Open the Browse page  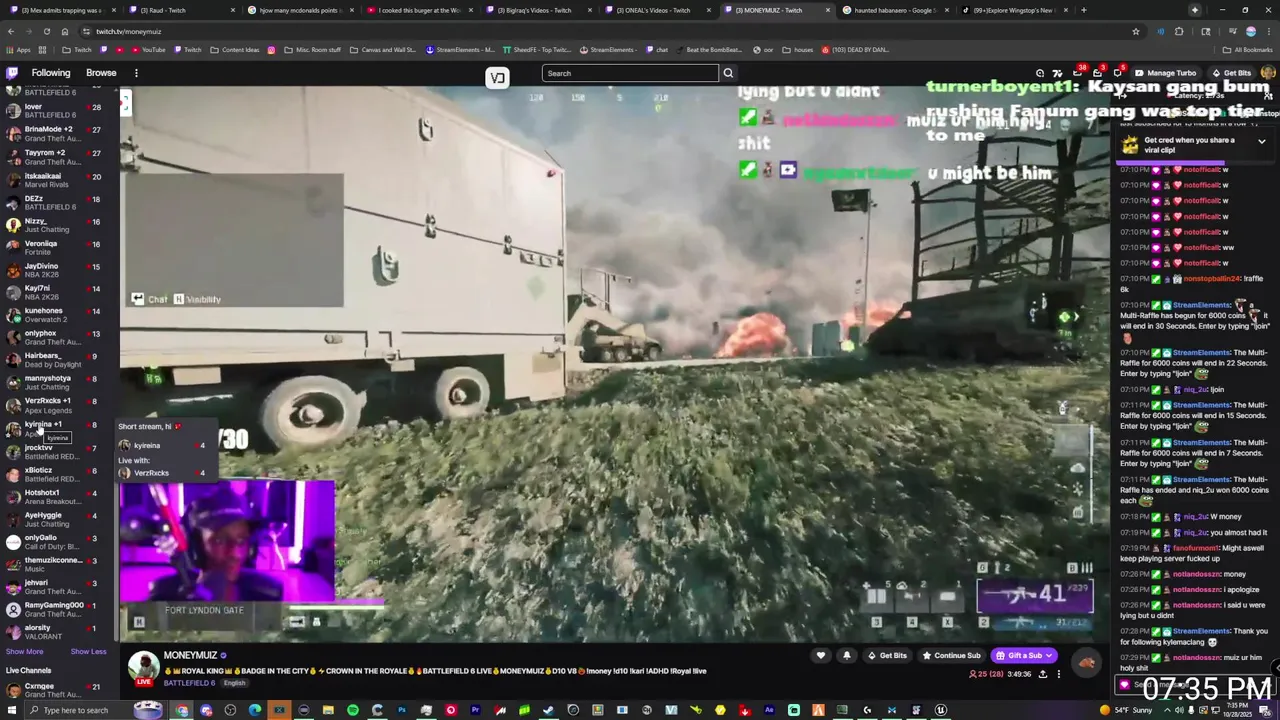pyautogui.click(x=101, y=73)
